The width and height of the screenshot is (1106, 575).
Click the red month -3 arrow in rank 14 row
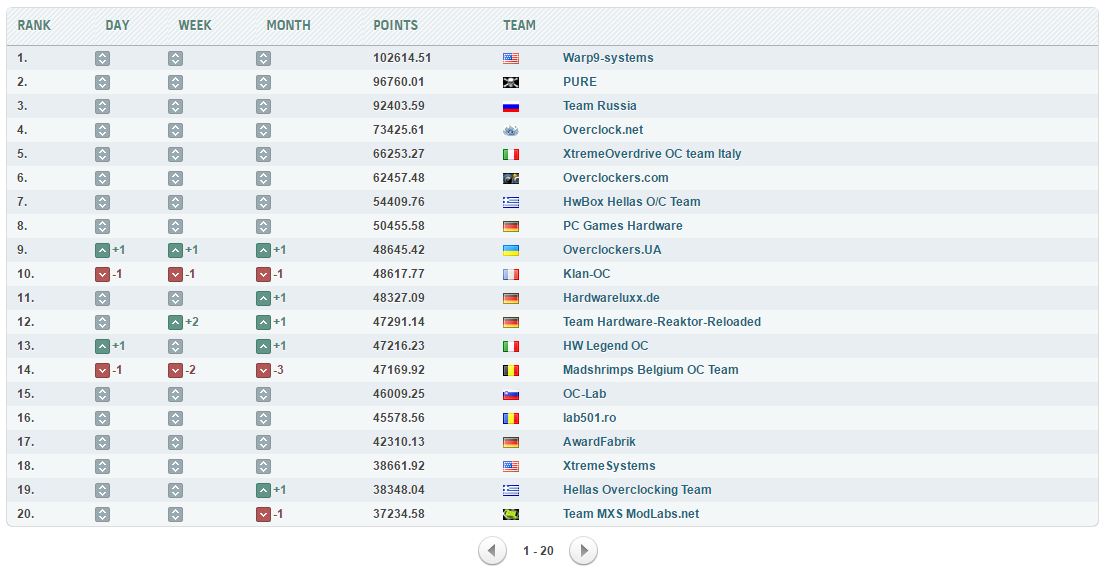(x=263, y=370)
